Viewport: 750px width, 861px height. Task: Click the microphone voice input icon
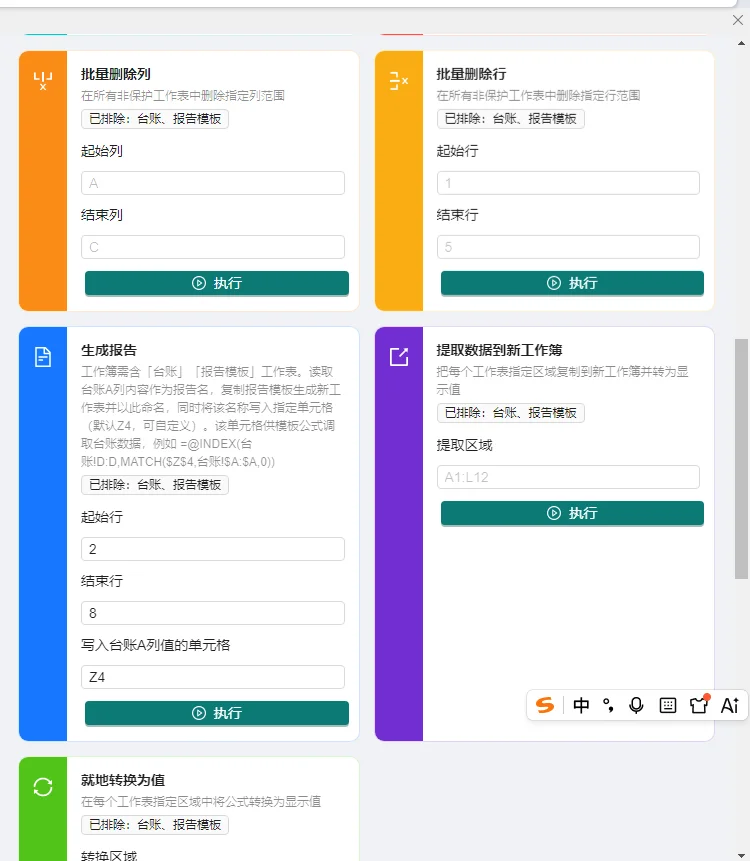(x=636, y=705)
